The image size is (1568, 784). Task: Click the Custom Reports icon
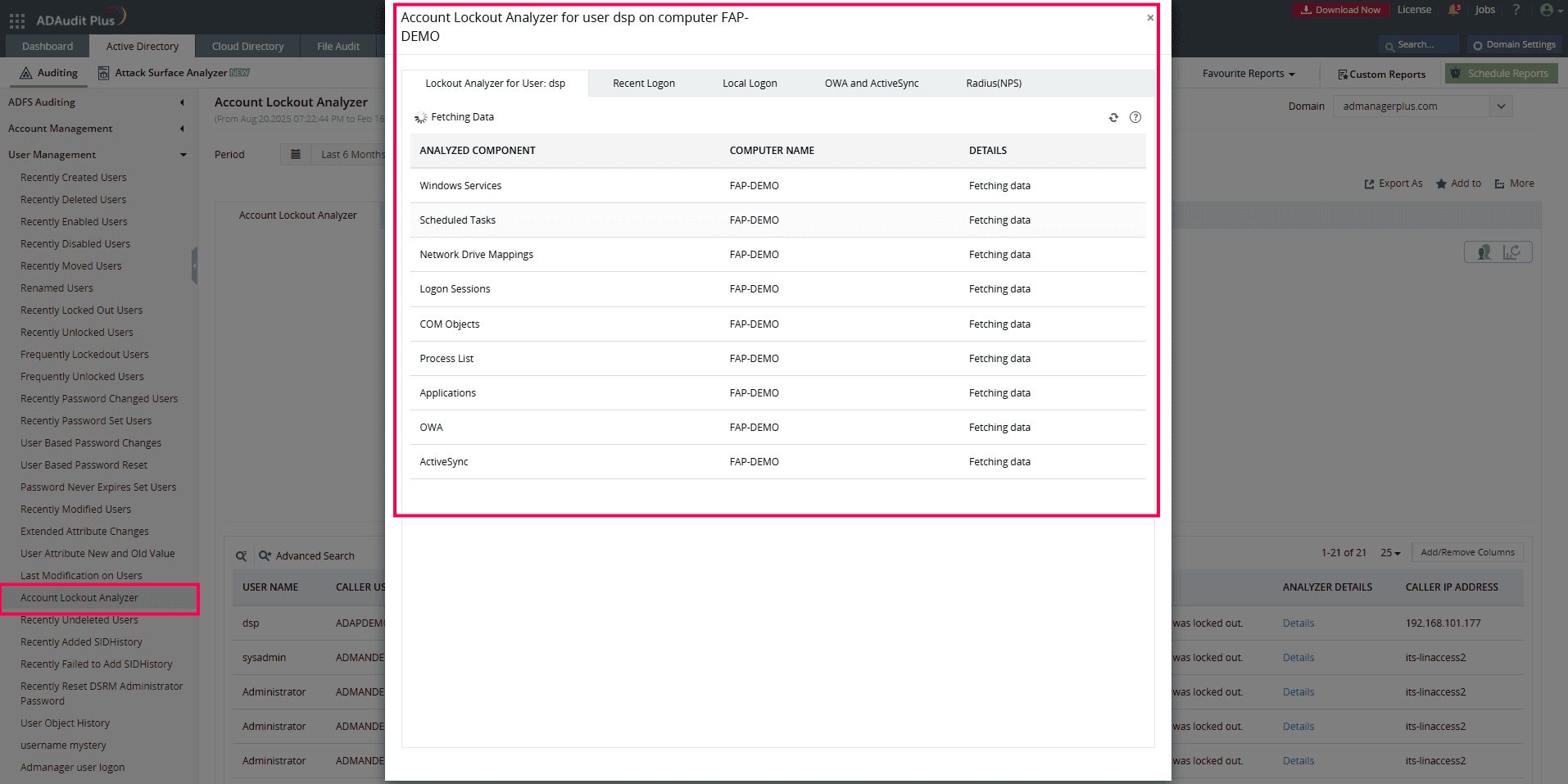[x=1343, y=75]
